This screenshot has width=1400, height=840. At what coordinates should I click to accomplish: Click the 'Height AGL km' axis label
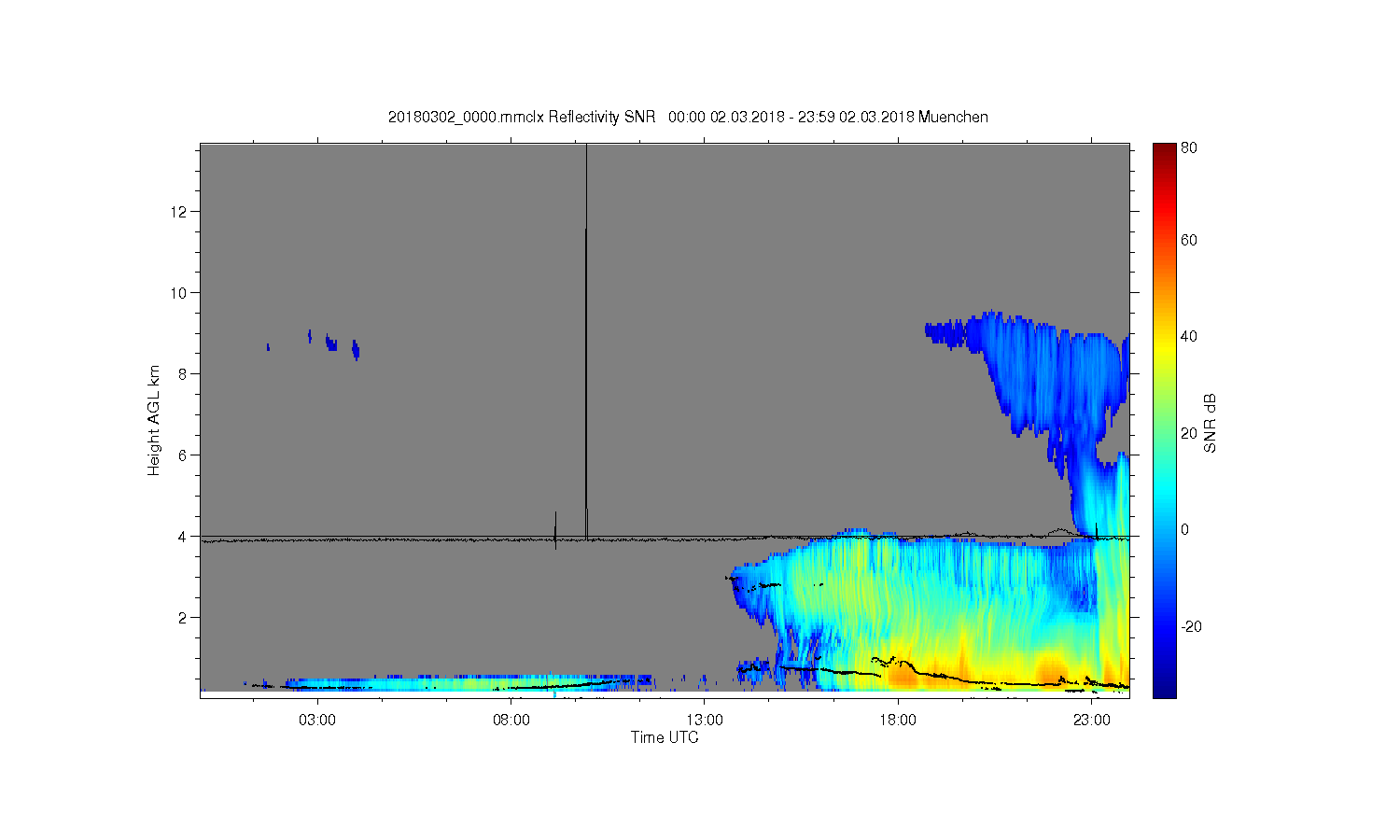(154, 421)
